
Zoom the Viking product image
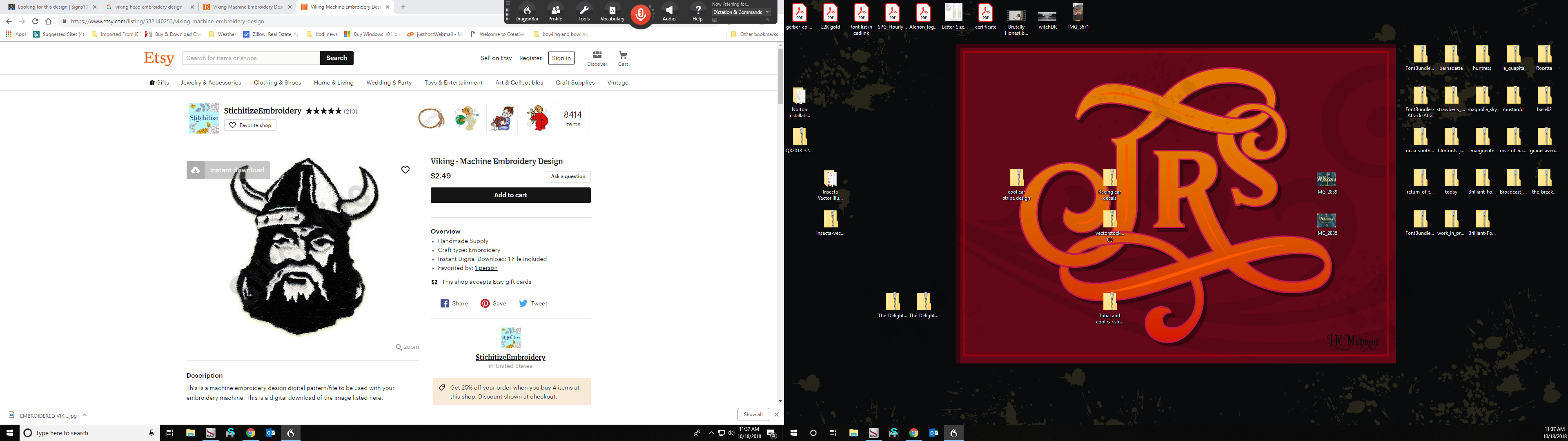(407, 347)
